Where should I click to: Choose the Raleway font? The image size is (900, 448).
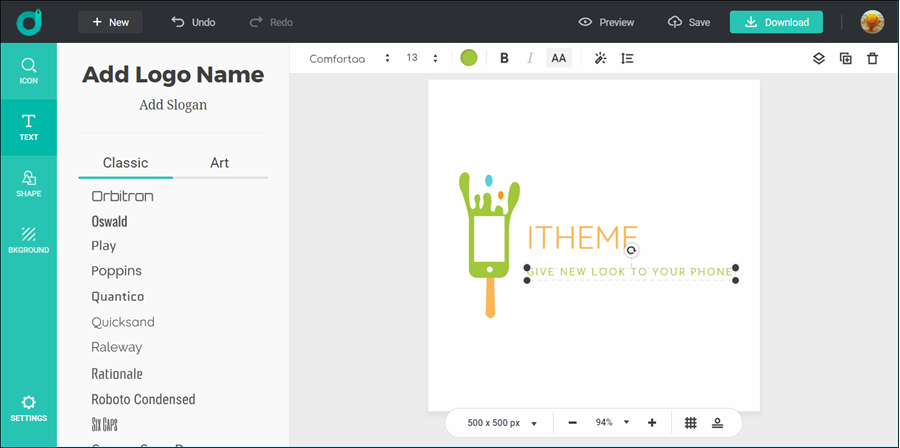[x=117, y=347]
